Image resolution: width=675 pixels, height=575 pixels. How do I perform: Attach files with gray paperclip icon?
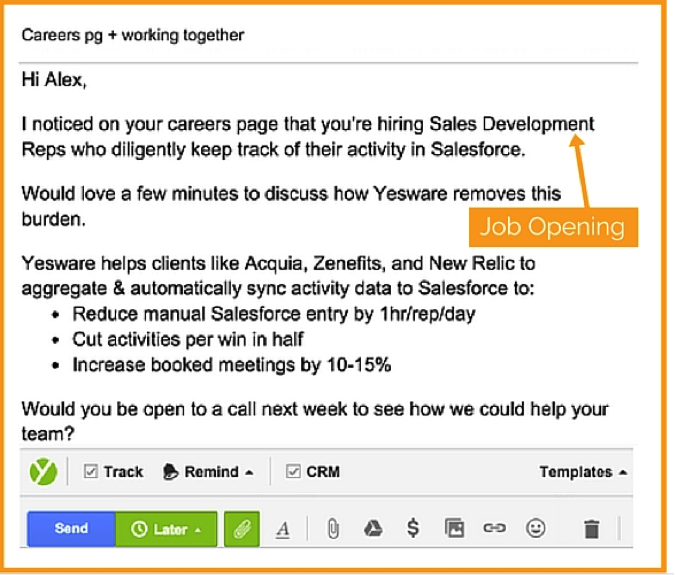pyautogui.click(x=333, y=529)
